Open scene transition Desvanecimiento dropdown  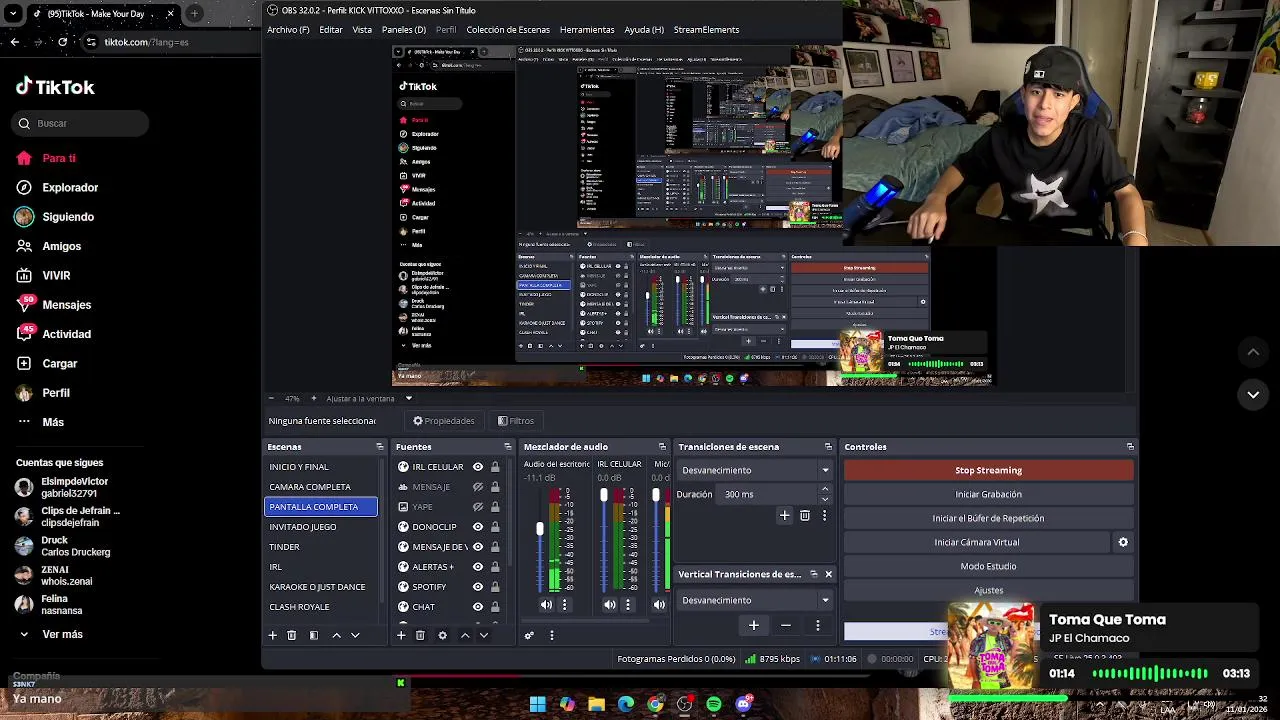click(755, 470)
